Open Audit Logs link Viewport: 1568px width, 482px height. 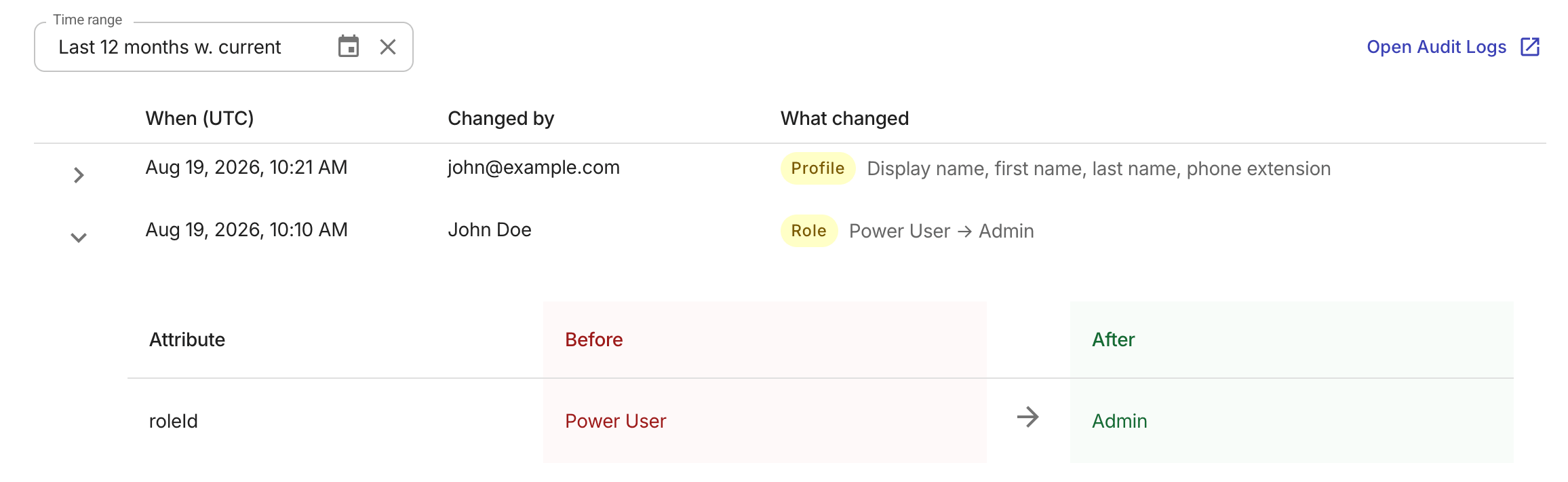(1436, 47)
